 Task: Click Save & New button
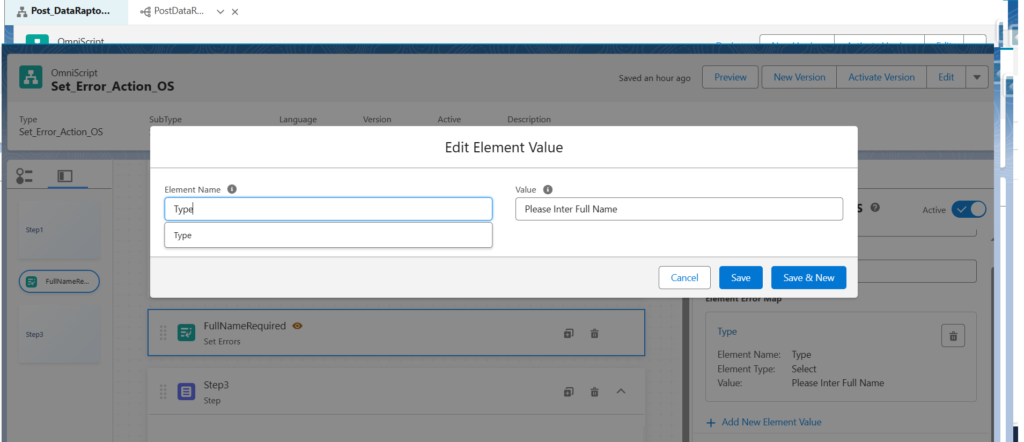click(808, 277)
